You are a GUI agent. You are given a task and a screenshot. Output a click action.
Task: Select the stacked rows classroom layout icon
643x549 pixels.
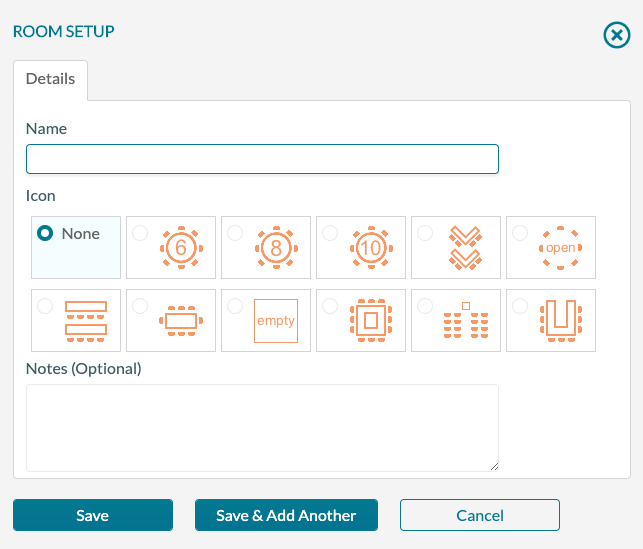coord(86,320)
